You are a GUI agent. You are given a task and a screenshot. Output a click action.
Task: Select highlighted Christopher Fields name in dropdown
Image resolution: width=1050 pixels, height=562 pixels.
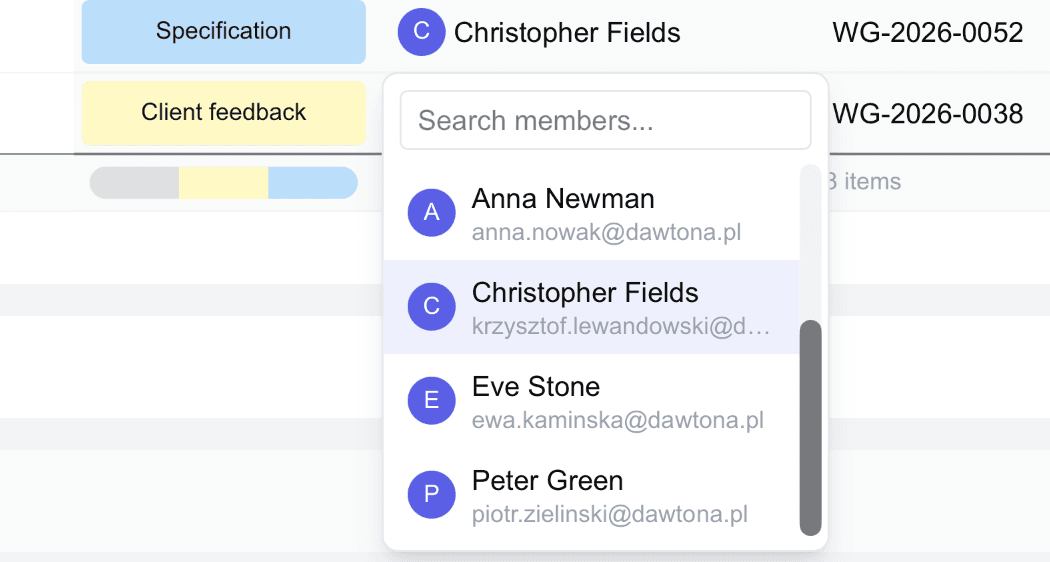585,293
